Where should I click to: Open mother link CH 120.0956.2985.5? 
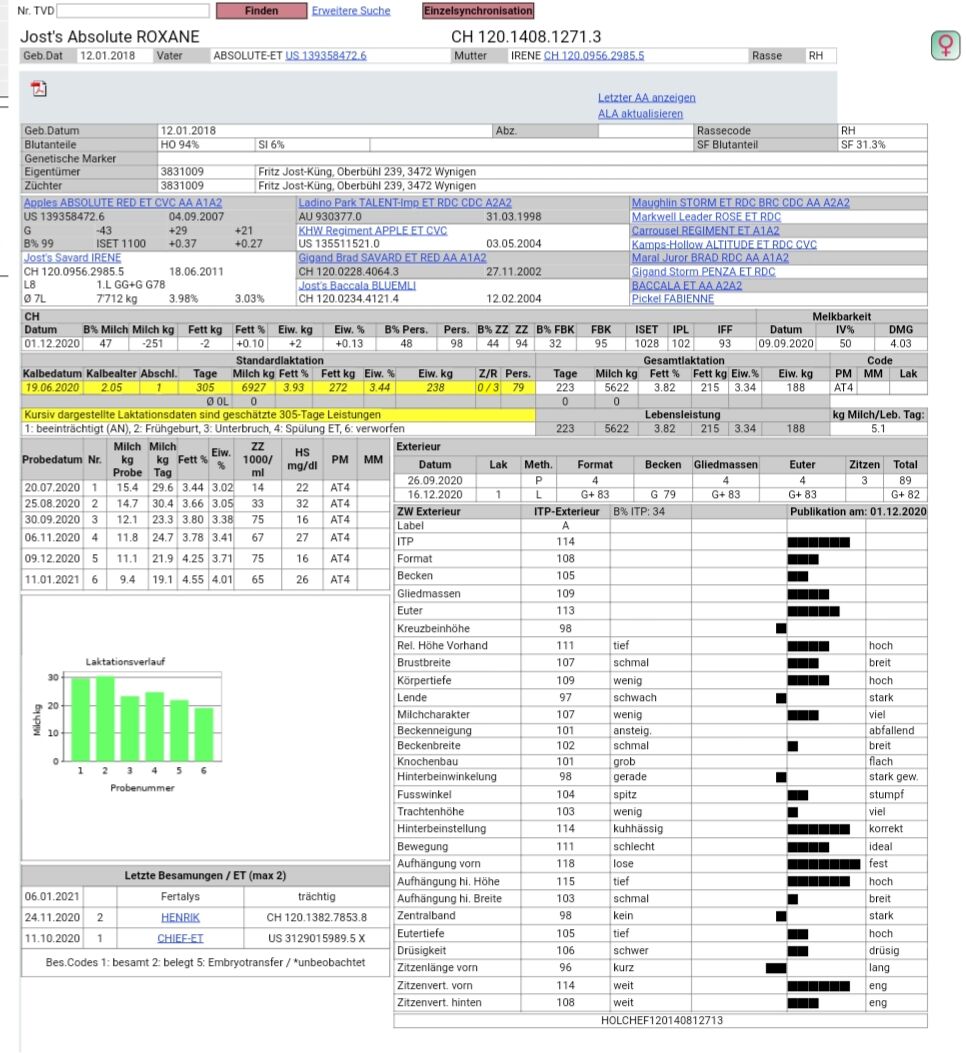[x=594, y=56]
